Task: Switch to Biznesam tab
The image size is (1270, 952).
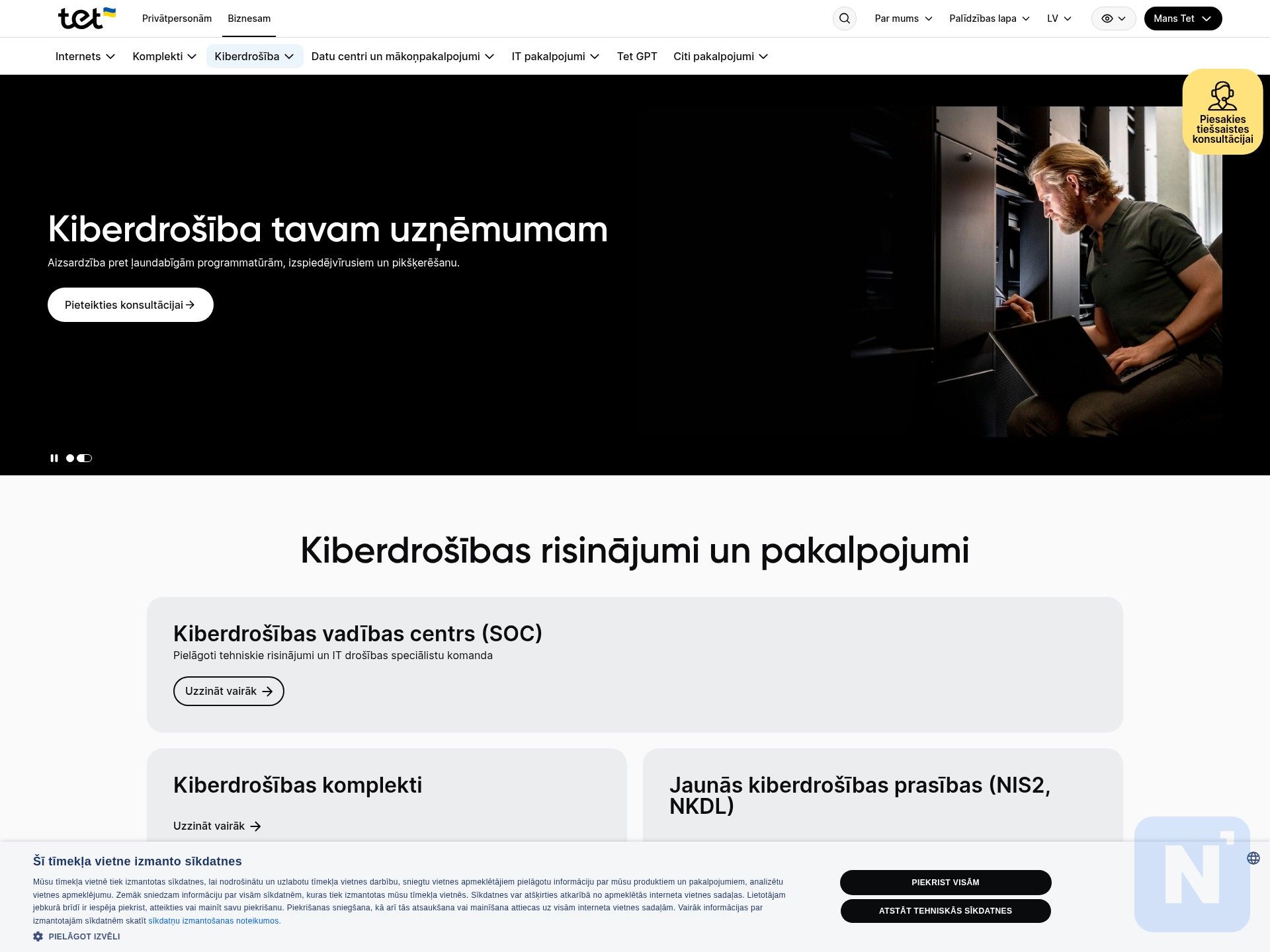Action: click(249, 19)
